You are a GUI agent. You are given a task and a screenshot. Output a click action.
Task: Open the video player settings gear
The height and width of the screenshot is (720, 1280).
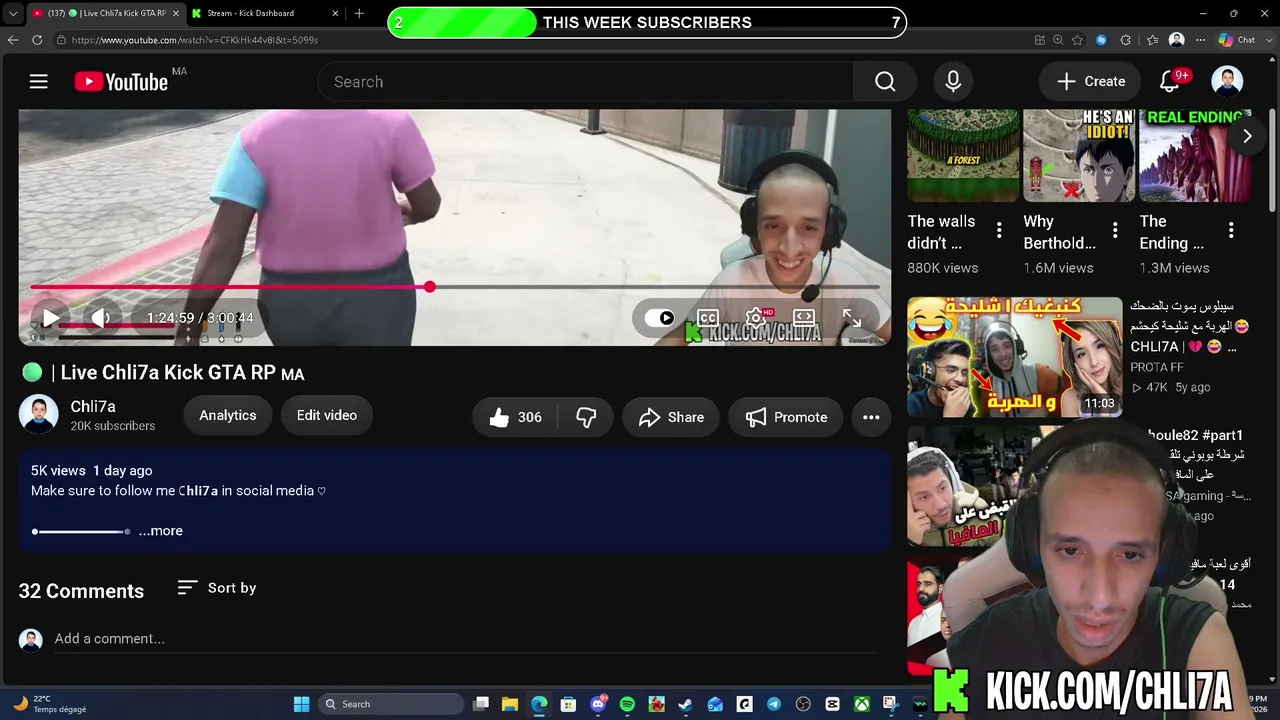coord(756,318)
